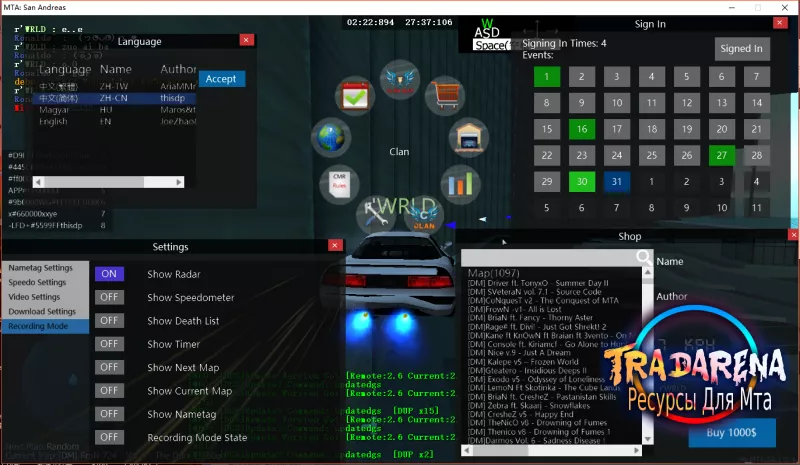Select map CresheZ v5 - Happy End

coord(521,414)
